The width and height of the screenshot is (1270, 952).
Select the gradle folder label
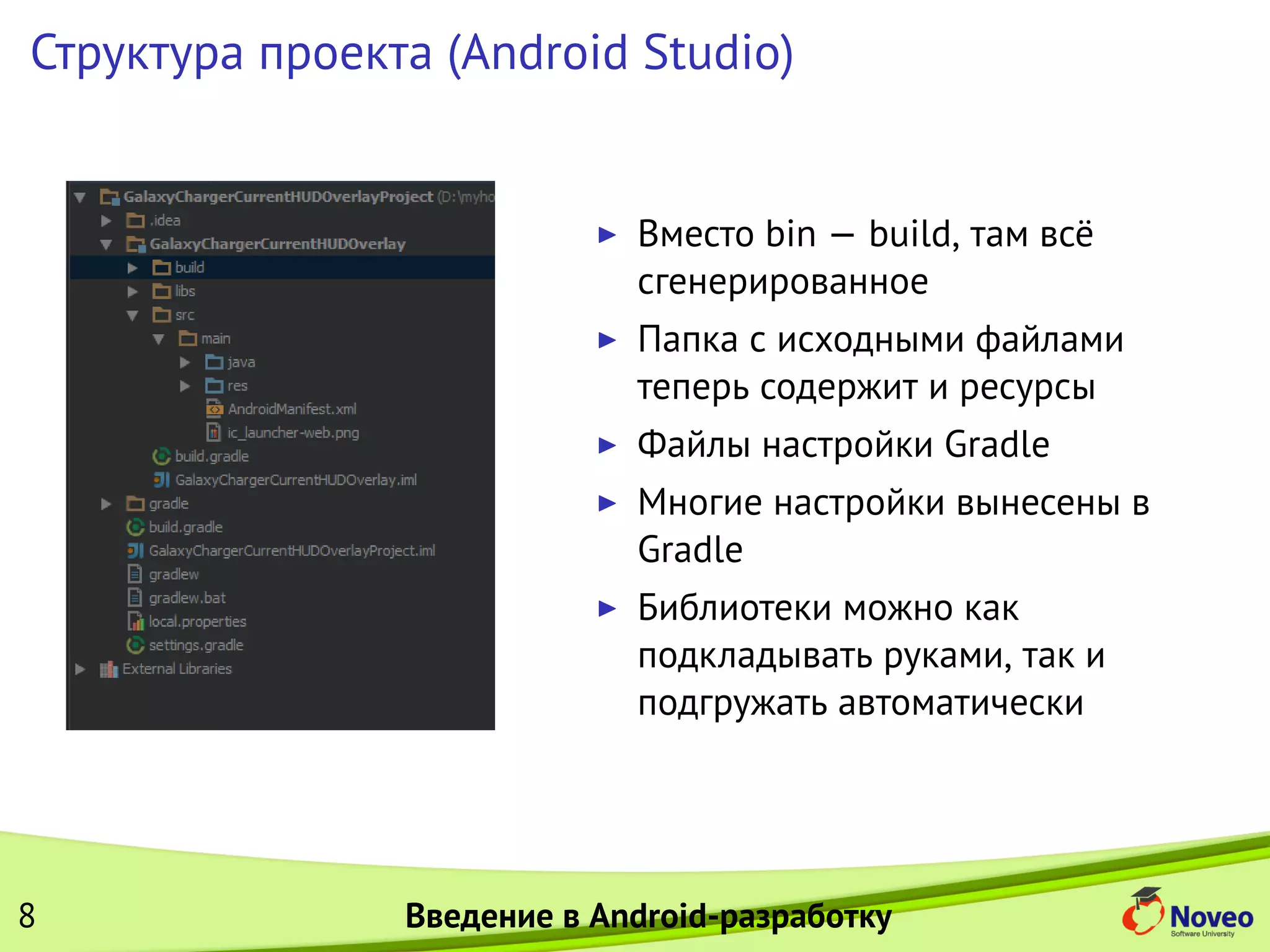click(169, 504)
